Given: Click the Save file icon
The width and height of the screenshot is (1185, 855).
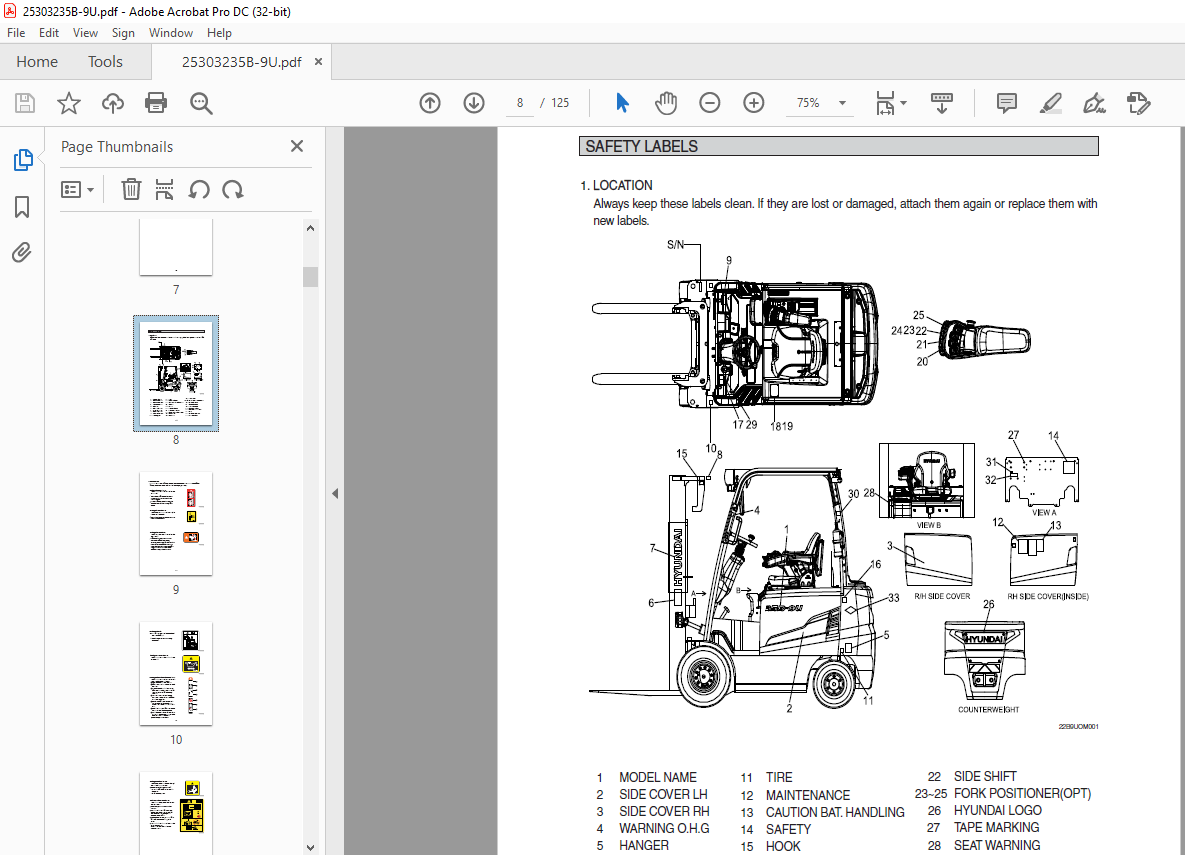Looking at the screenshot, I should (25, 103).
